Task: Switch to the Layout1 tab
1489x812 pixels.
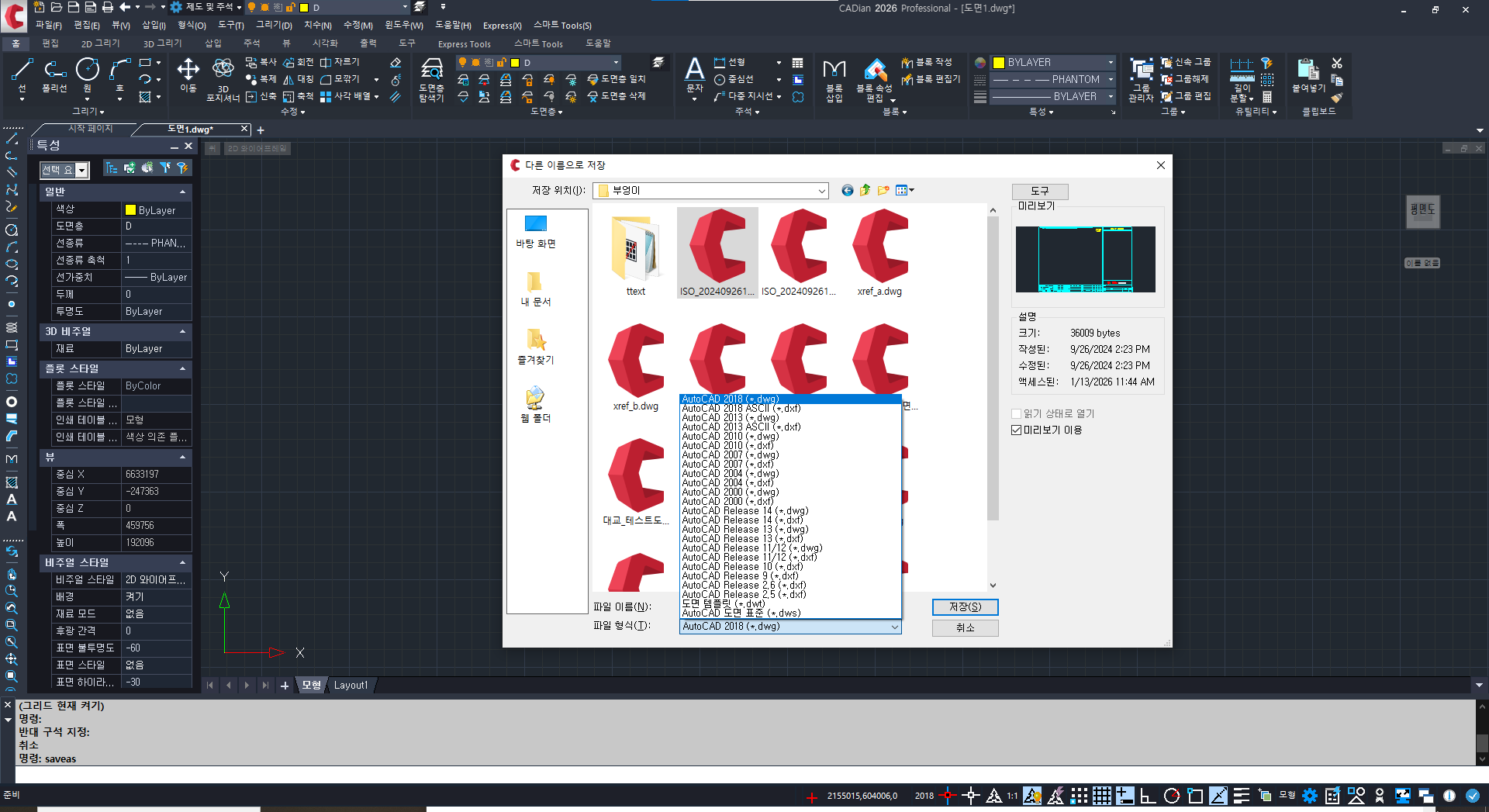Action: pos(351,686)
